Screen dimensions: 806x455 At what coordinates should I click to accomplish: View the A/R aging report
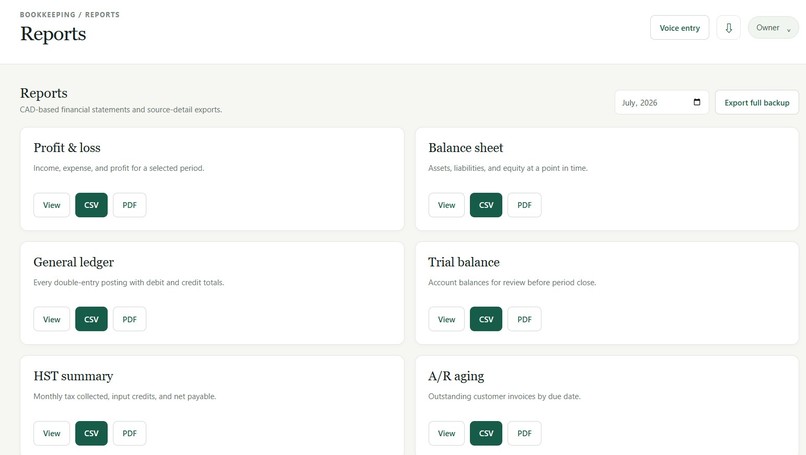point(446,433)
